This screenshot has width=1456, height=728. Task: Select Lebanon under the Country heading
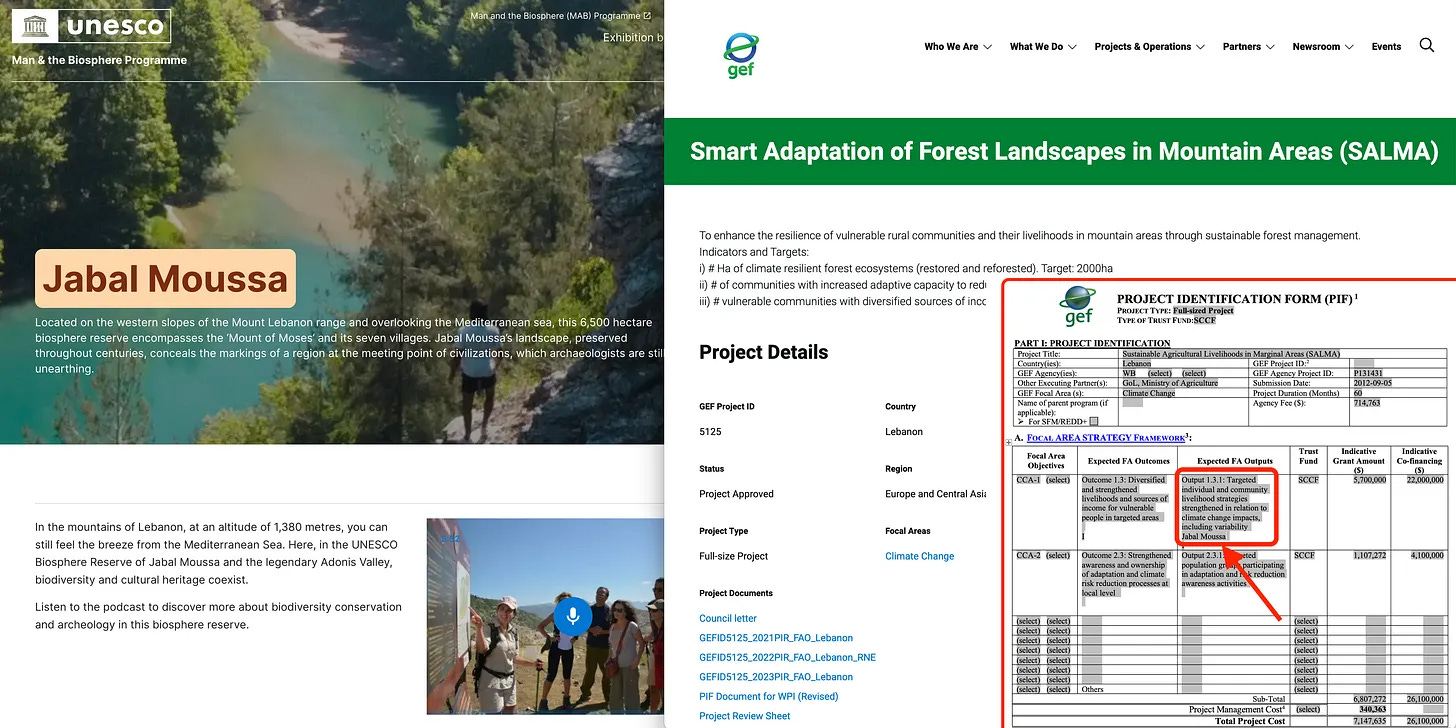point(904,432)
